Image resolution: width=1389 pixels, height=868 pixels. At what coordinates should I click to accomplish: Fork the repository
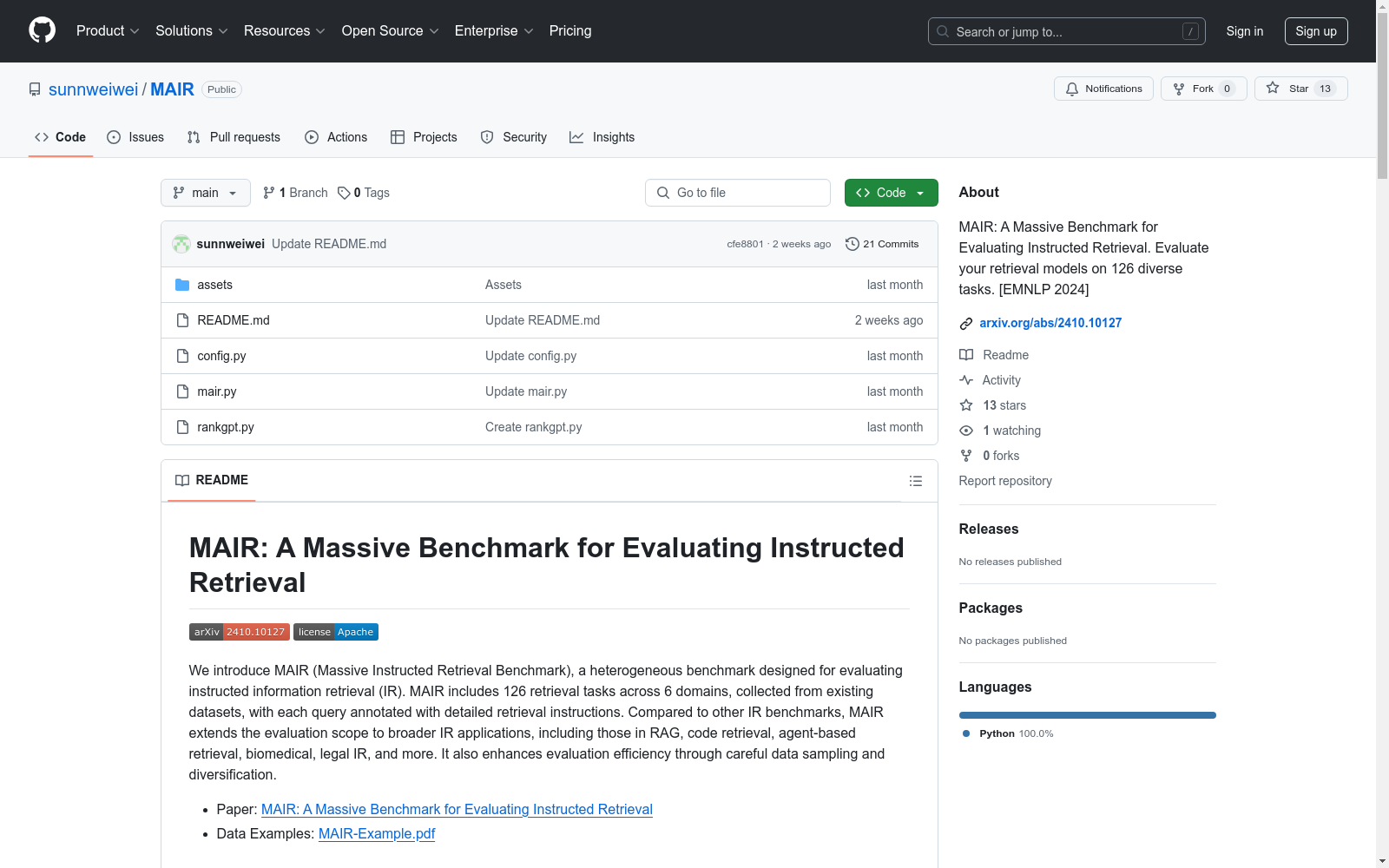(x=1203, y=89)
